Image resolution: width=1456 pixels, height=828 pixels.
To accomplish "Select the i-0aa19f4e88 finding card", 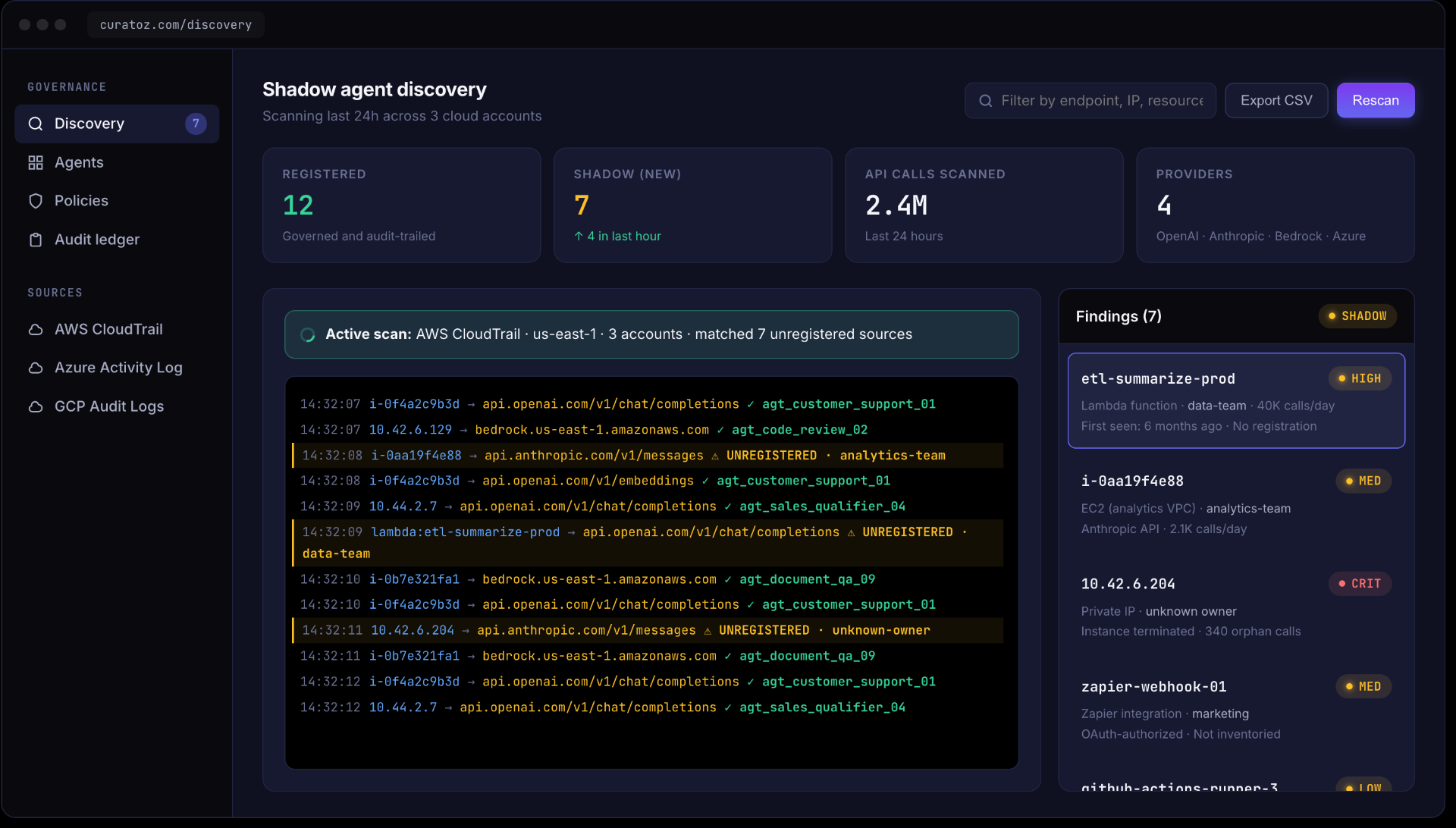I will tap(1236, 503).
